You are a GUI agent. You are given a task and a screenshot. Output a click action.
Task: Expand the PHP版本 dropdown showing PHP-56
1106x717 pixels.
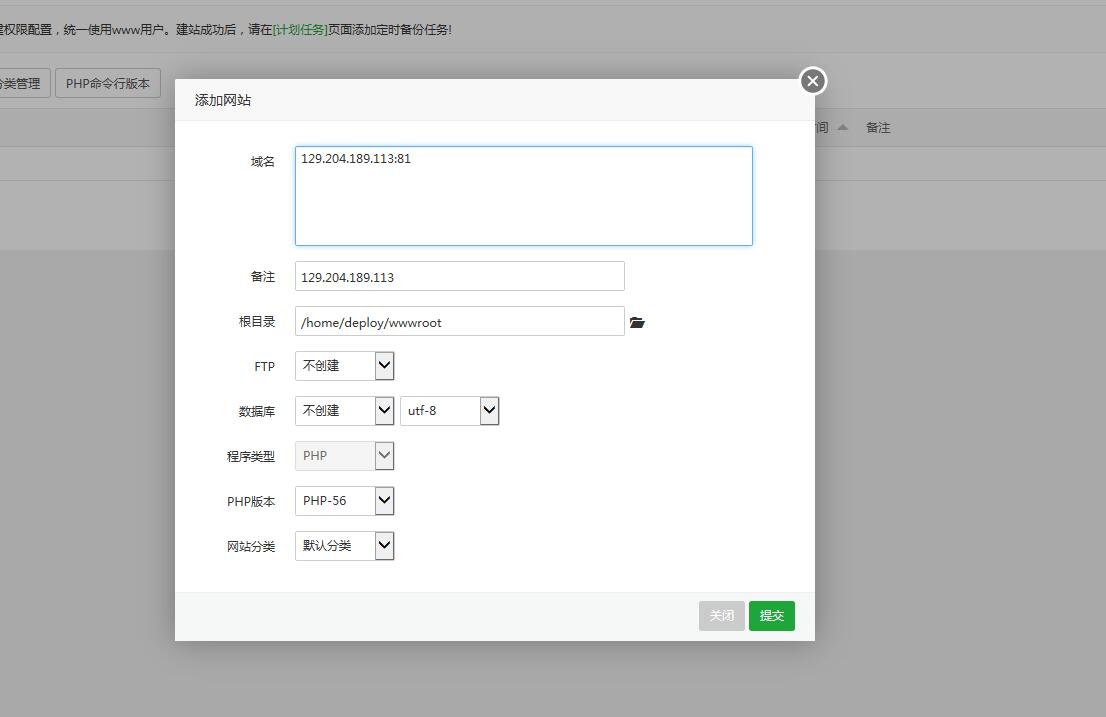(x=344, y=501)
